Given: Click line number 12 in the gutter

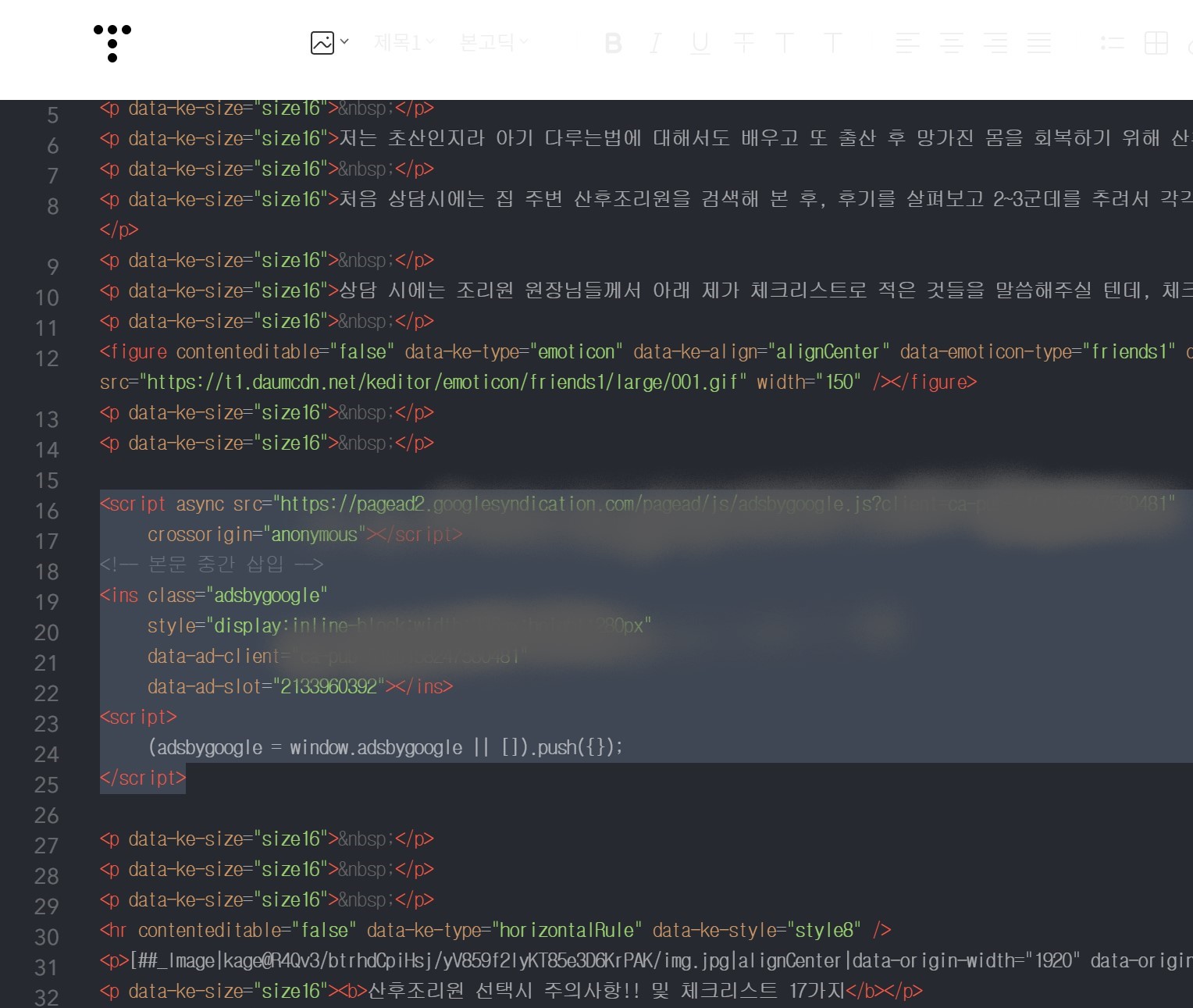Looking at the screenshot, I should pos(47,359).
